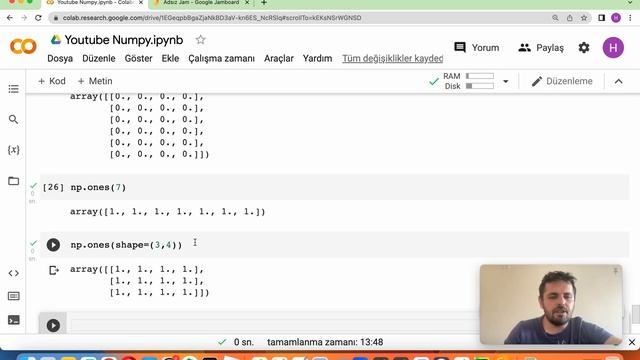Click the browser back arrow
640x360 pixels.
pyautogui.click(x=10, y=18)
